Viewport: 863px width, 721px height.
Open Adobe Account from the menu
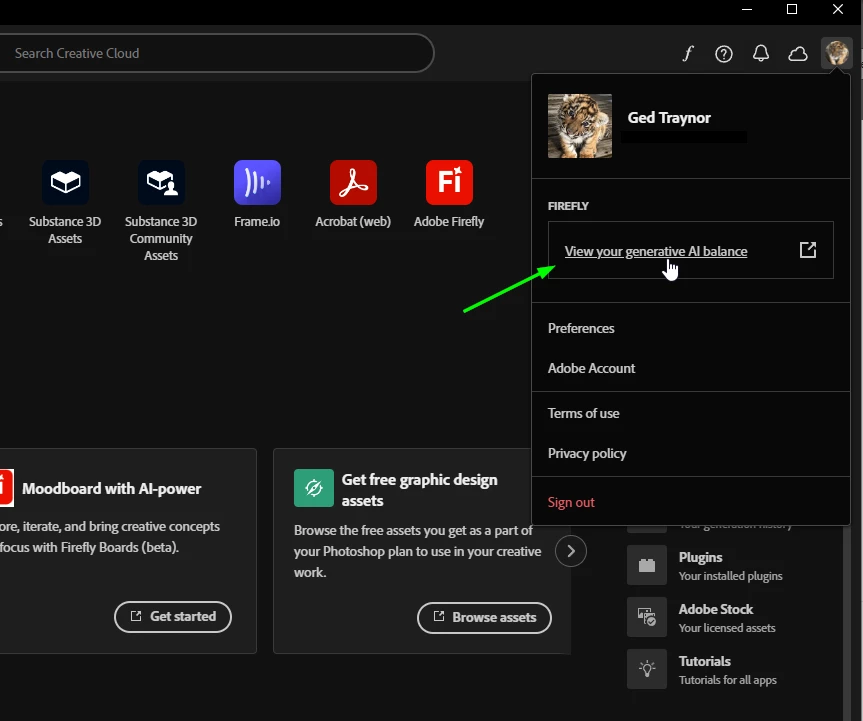tap(591, 368)
